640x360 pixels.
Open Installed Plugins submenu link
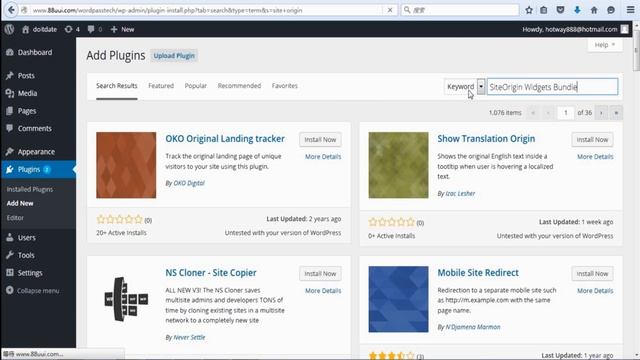click(30, 189)
